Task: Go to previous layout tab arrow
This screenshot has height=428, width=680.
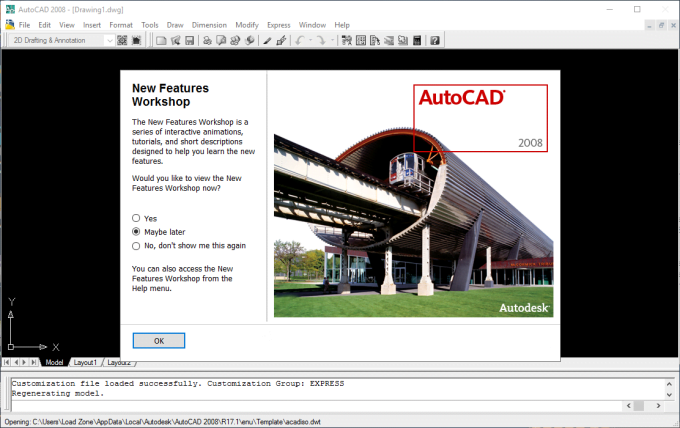Action: tap(16, 362)
